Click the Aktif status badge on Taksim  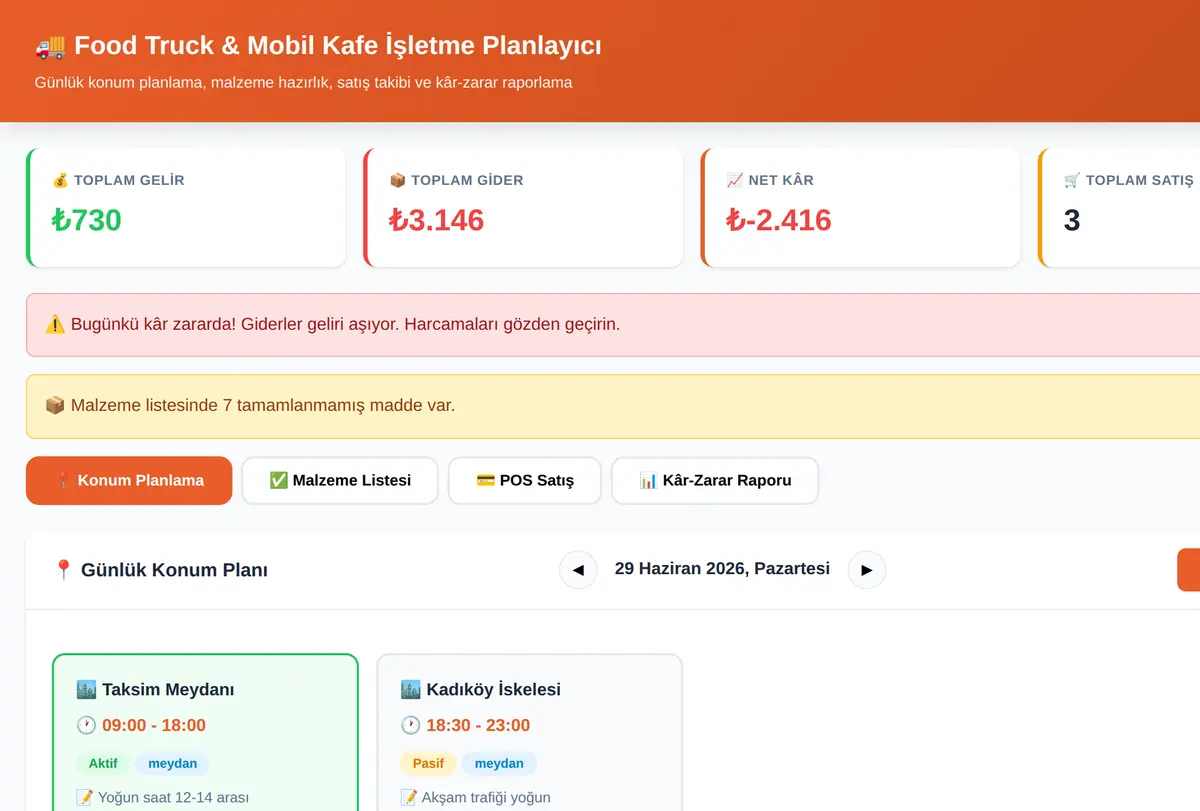(103, 763)
